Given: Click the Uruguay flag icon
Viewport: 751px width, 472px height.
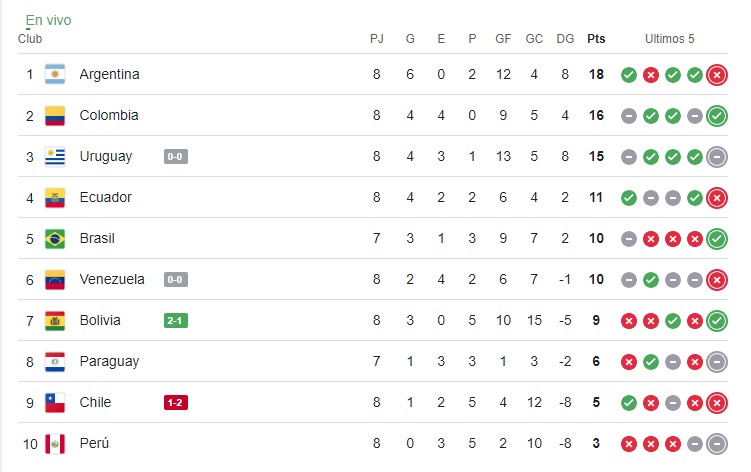Looking at the screenshot, I should click(x=55, y=157).
